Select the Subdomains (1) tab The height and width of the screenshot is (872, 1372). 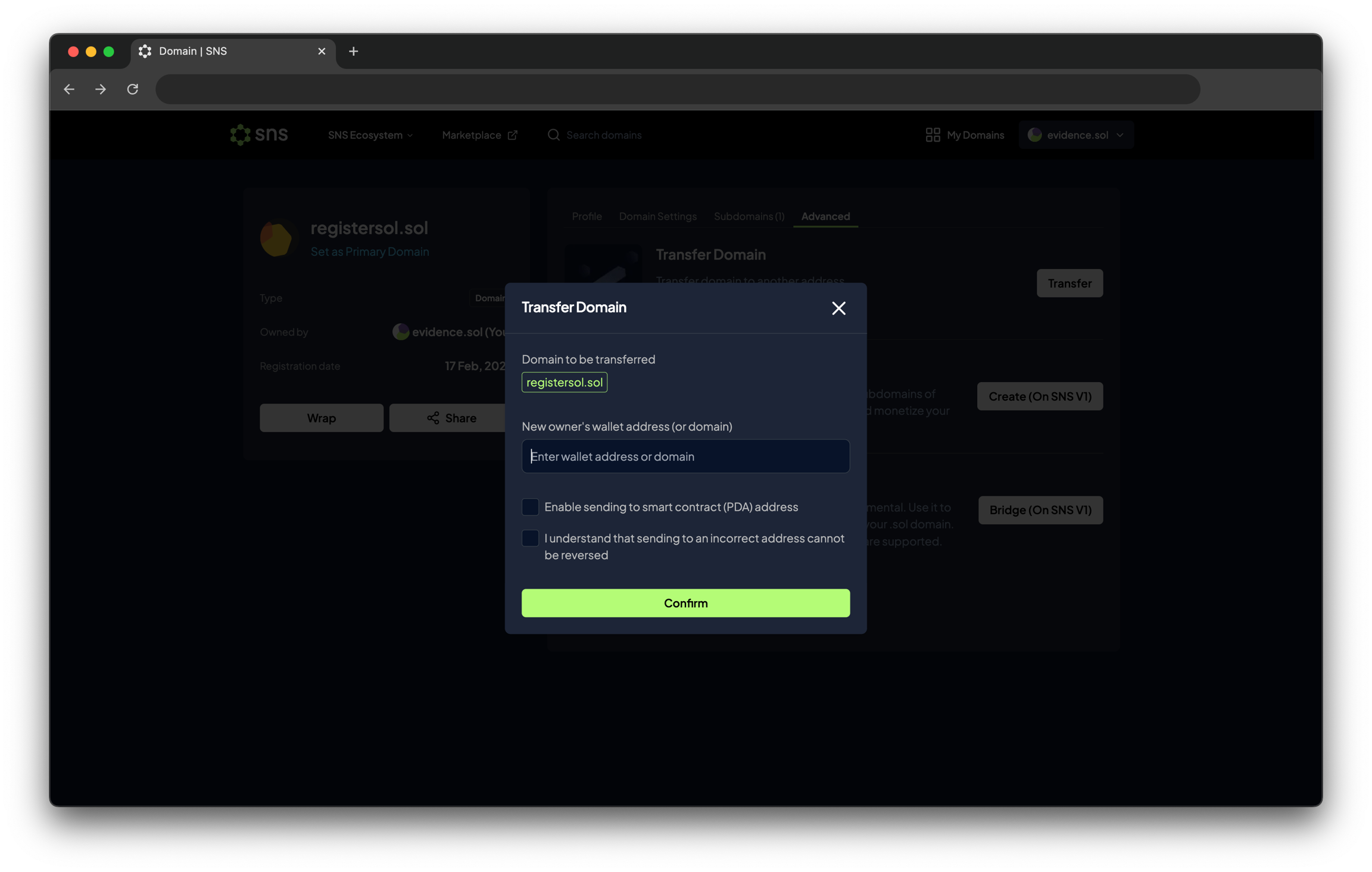pyautogui.click(x=749, y=216)
